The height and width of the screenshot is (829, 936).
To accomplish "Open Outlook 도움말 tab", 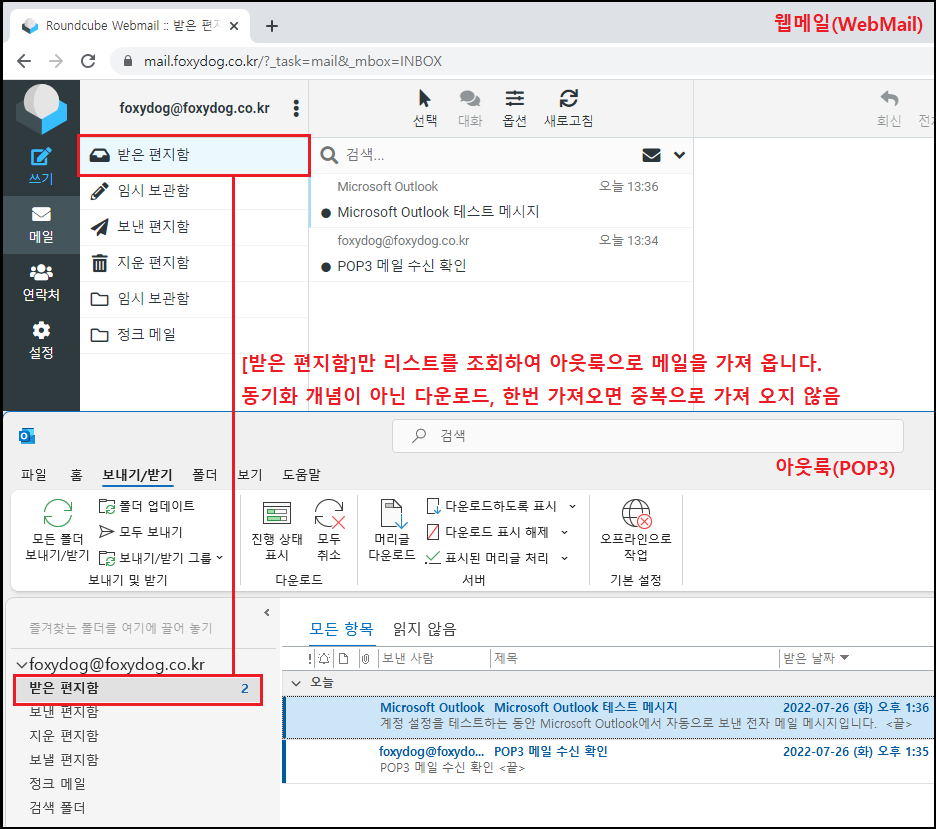I will coord(301,474).
